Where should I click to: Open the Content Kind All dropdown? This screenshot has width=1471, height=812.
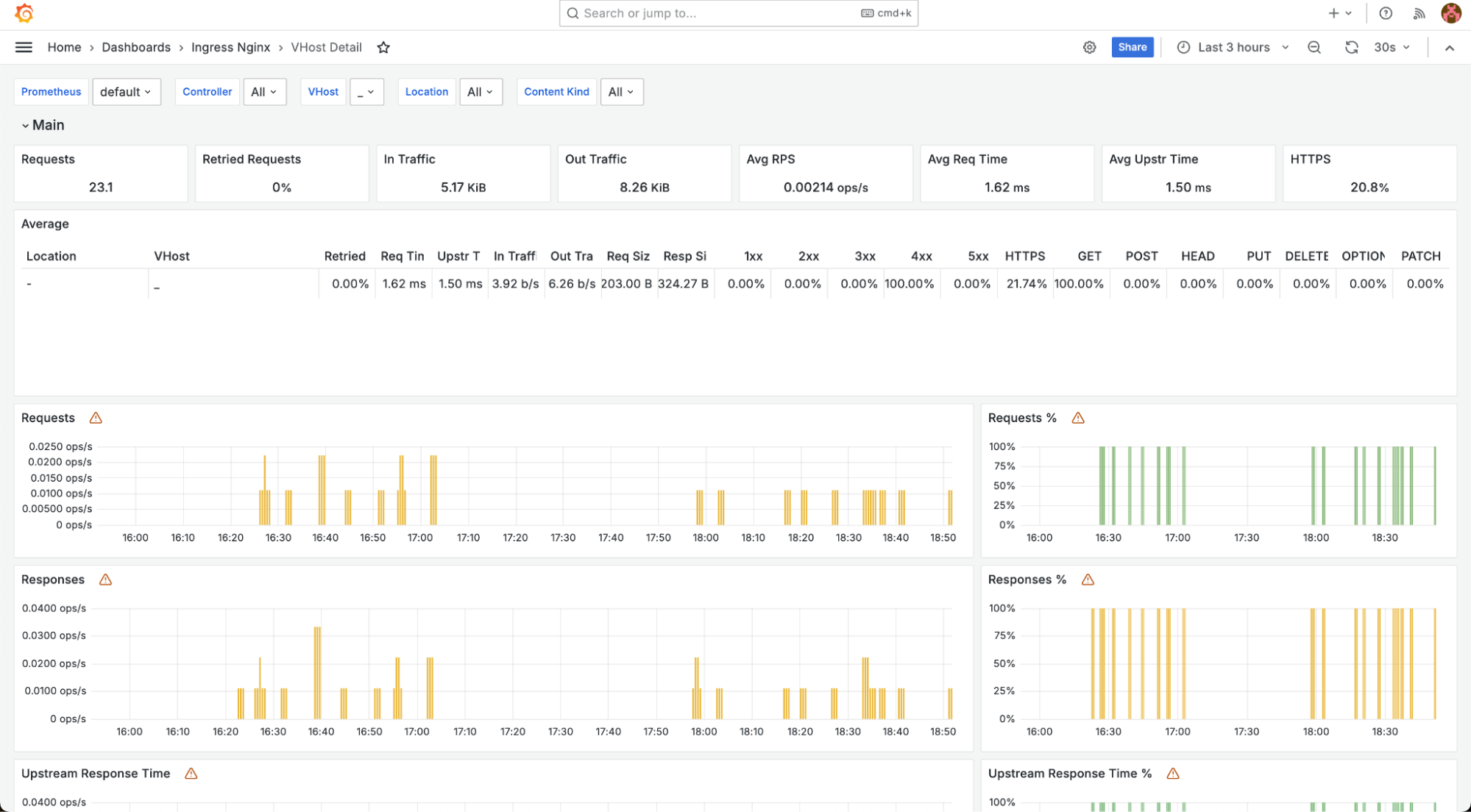pos(621,92)
